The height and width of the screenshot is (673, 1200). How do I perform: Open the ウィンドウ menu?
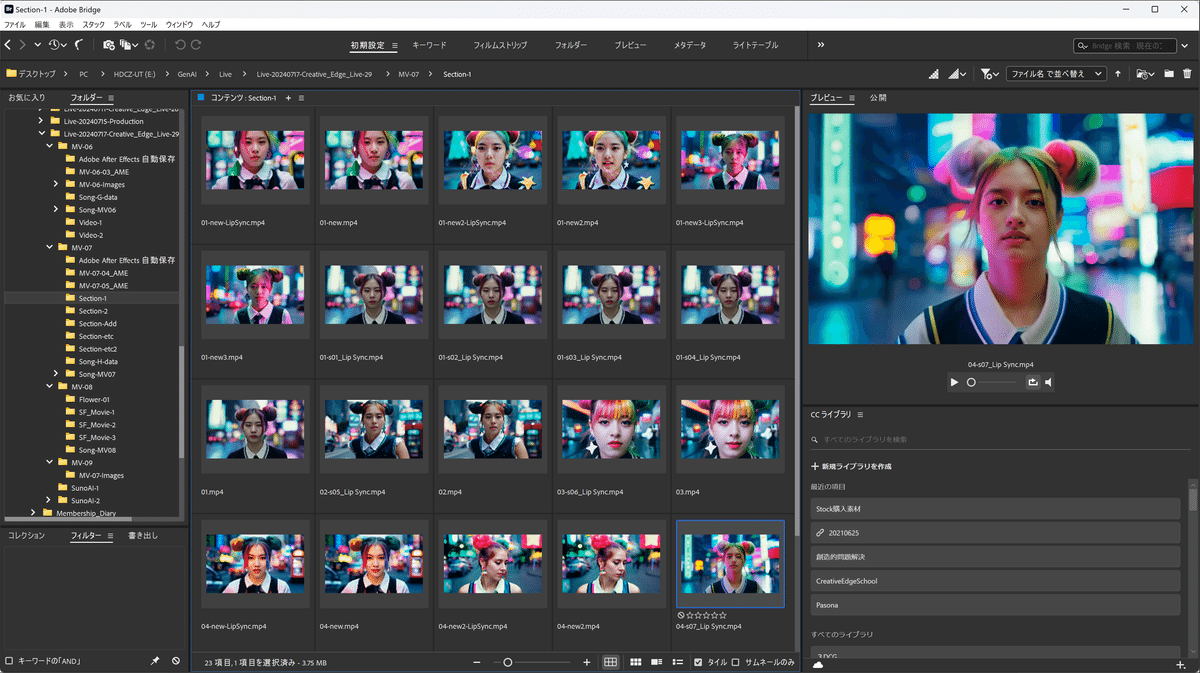[179, 23]
